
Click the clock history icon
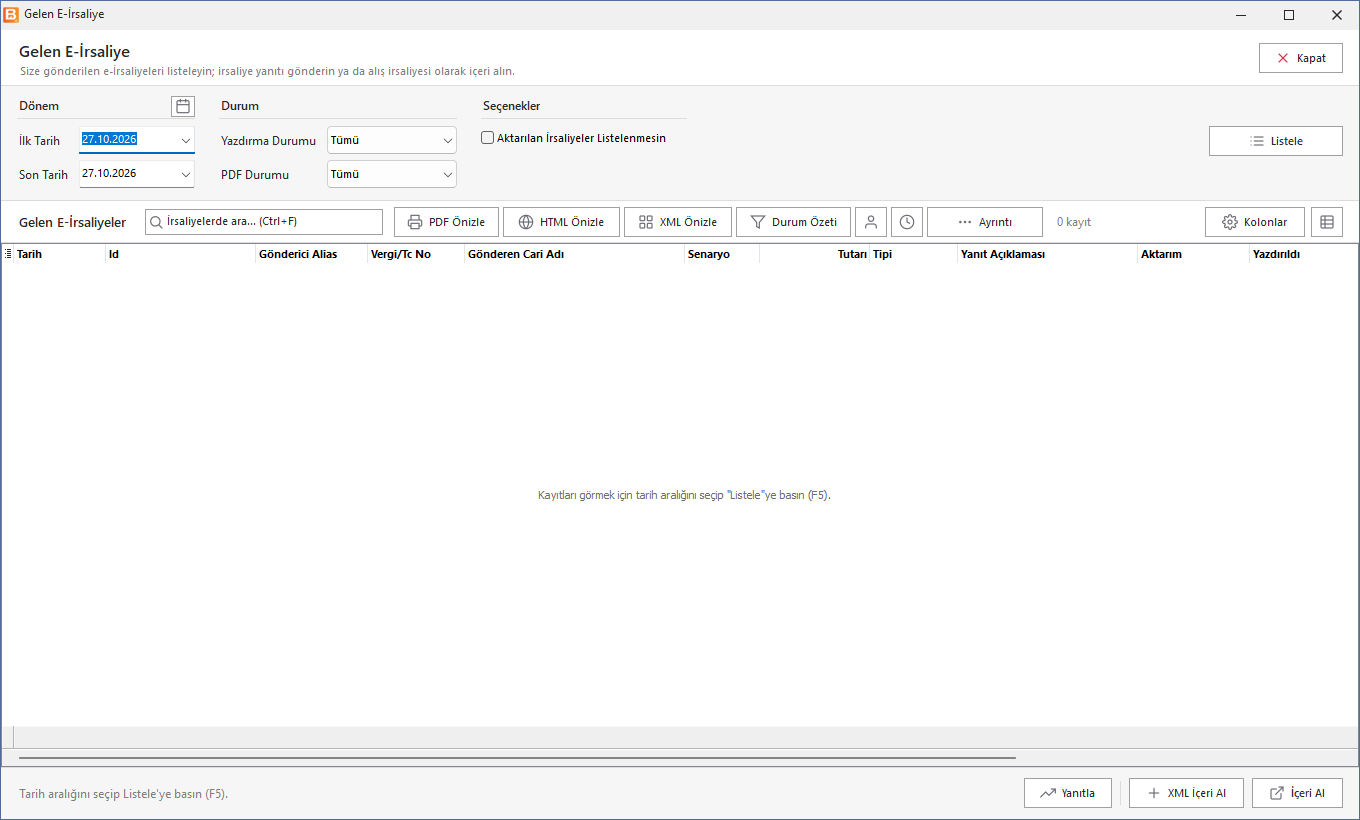coord(907,222)
